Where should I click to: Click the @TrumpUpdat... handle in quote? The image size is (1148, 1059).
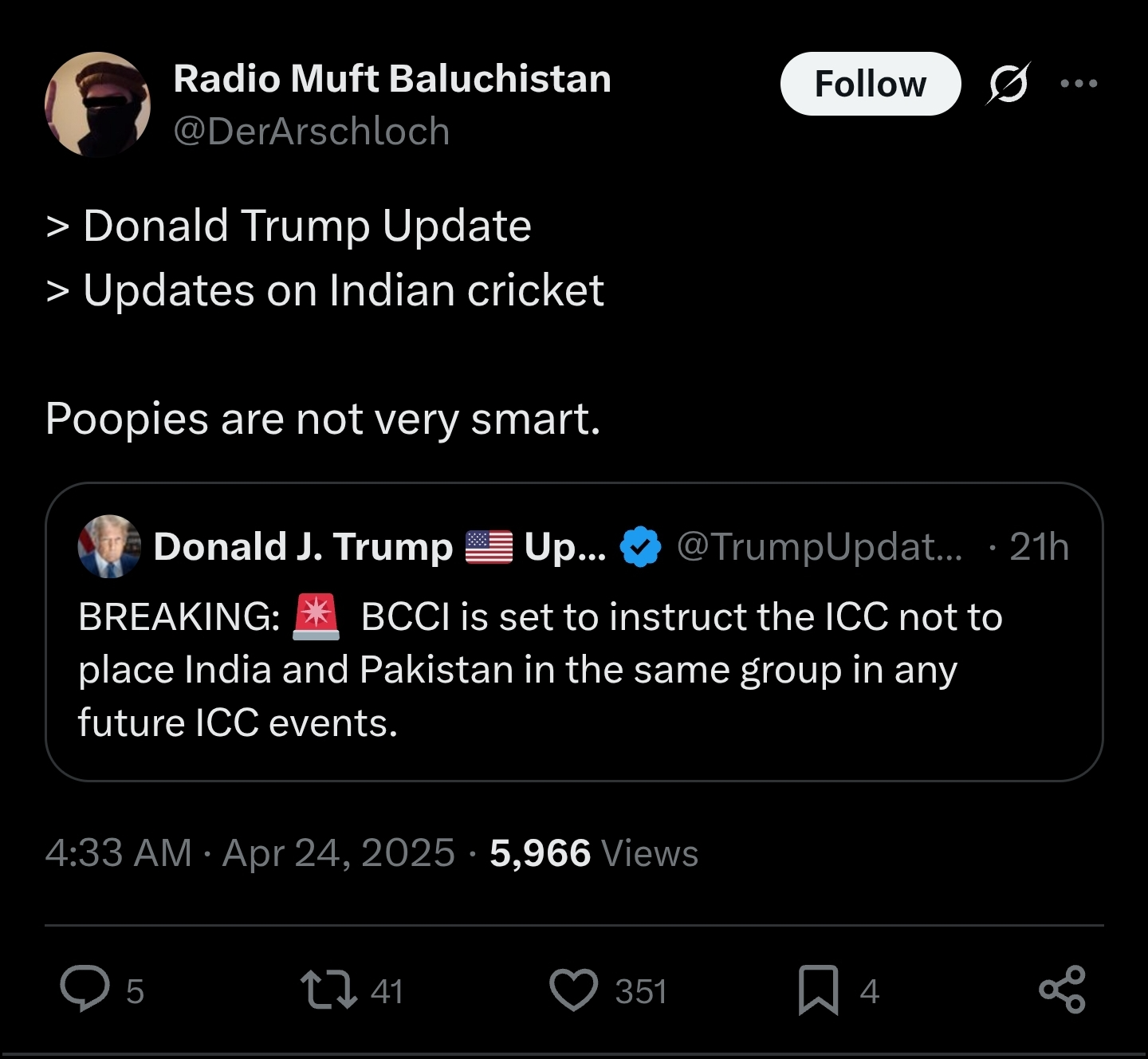(820, 547)
